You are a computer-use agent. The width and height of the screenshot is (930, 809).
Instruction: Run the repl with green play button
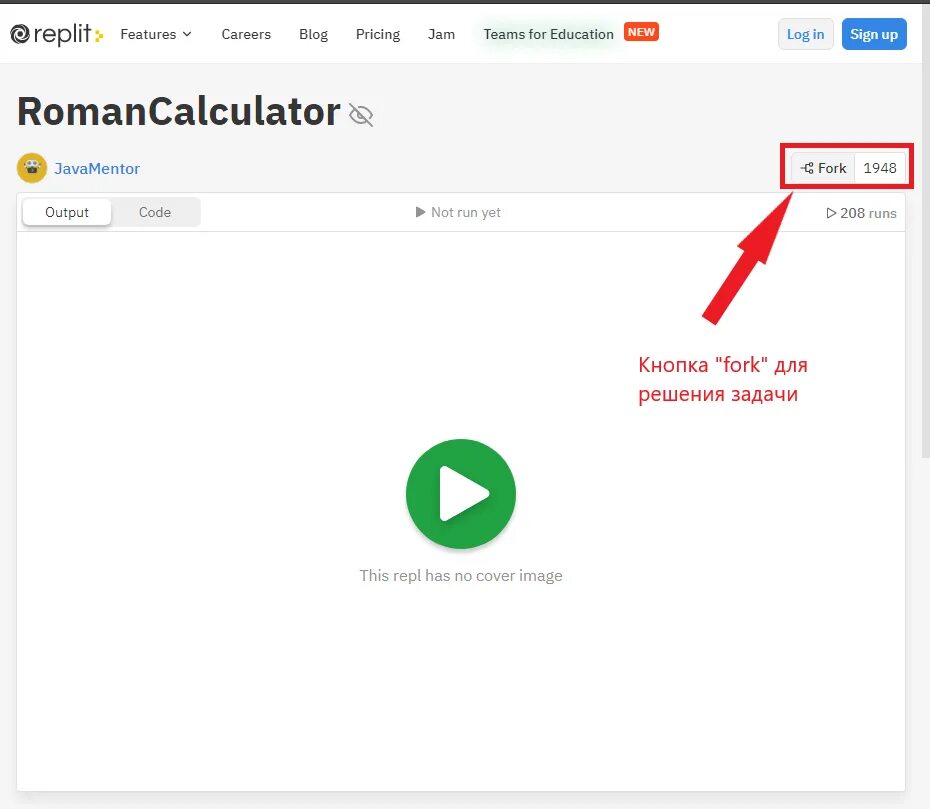461,493
